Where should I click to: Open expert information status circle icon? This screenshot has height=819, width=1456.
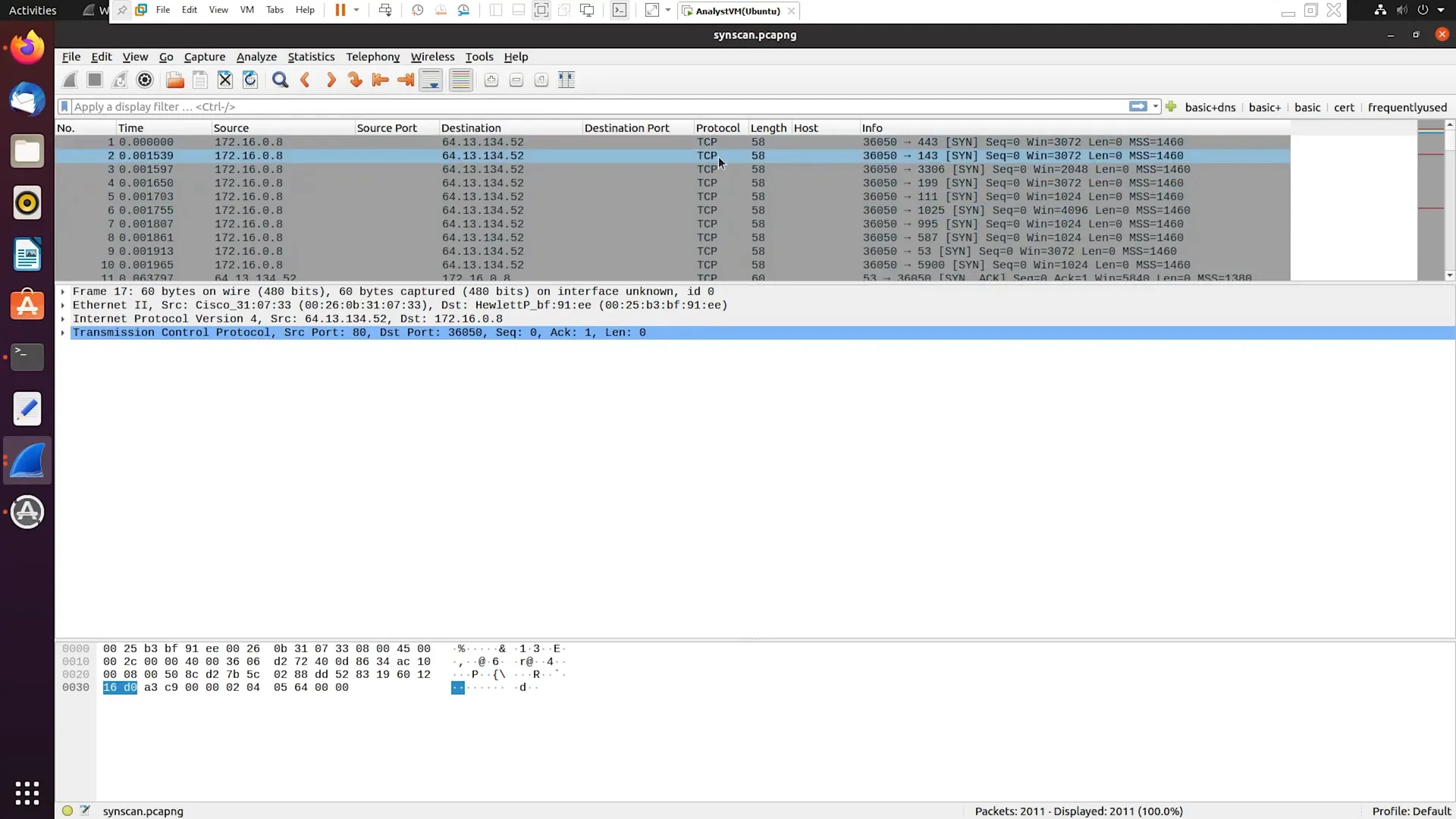67,811
